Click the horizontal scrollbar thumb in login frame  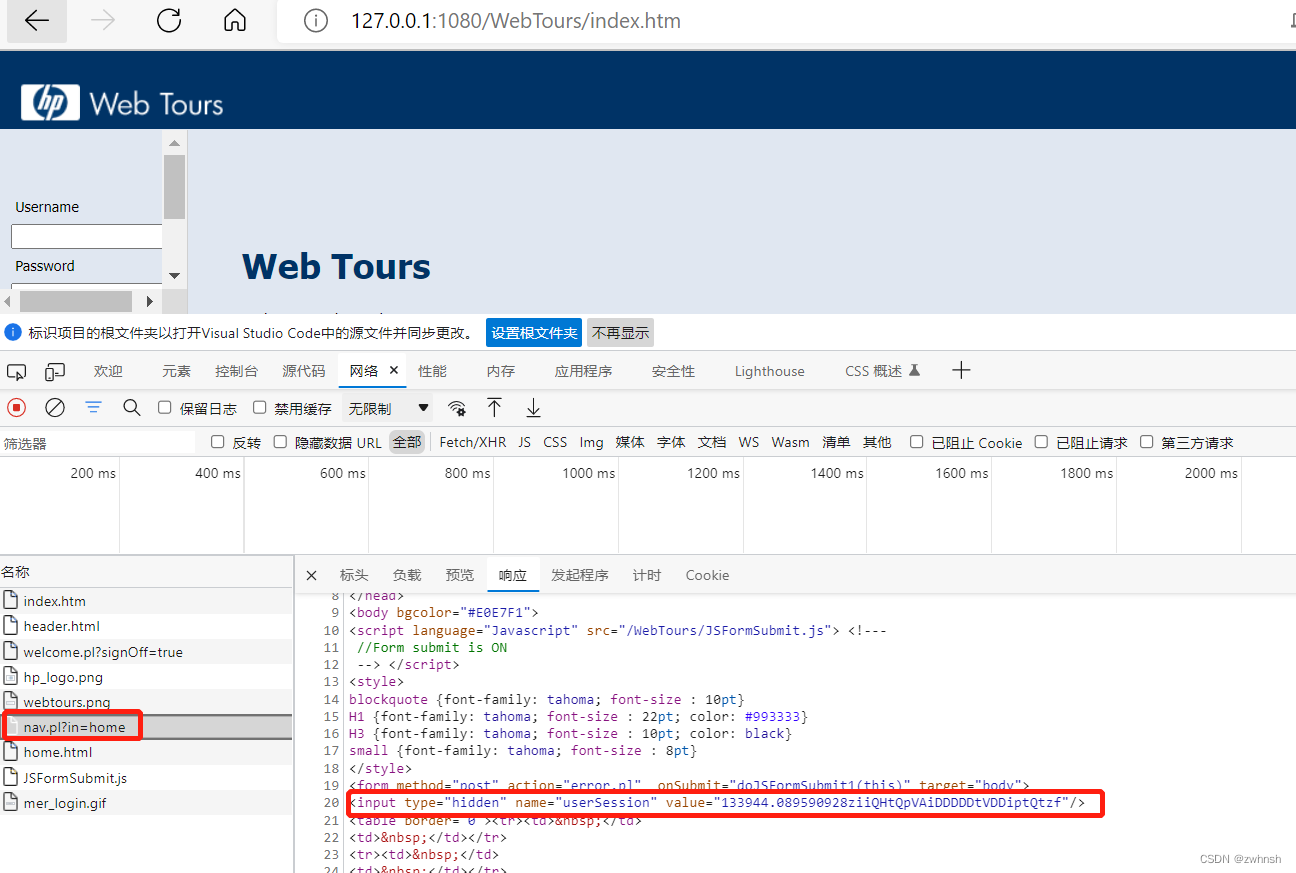76,301
